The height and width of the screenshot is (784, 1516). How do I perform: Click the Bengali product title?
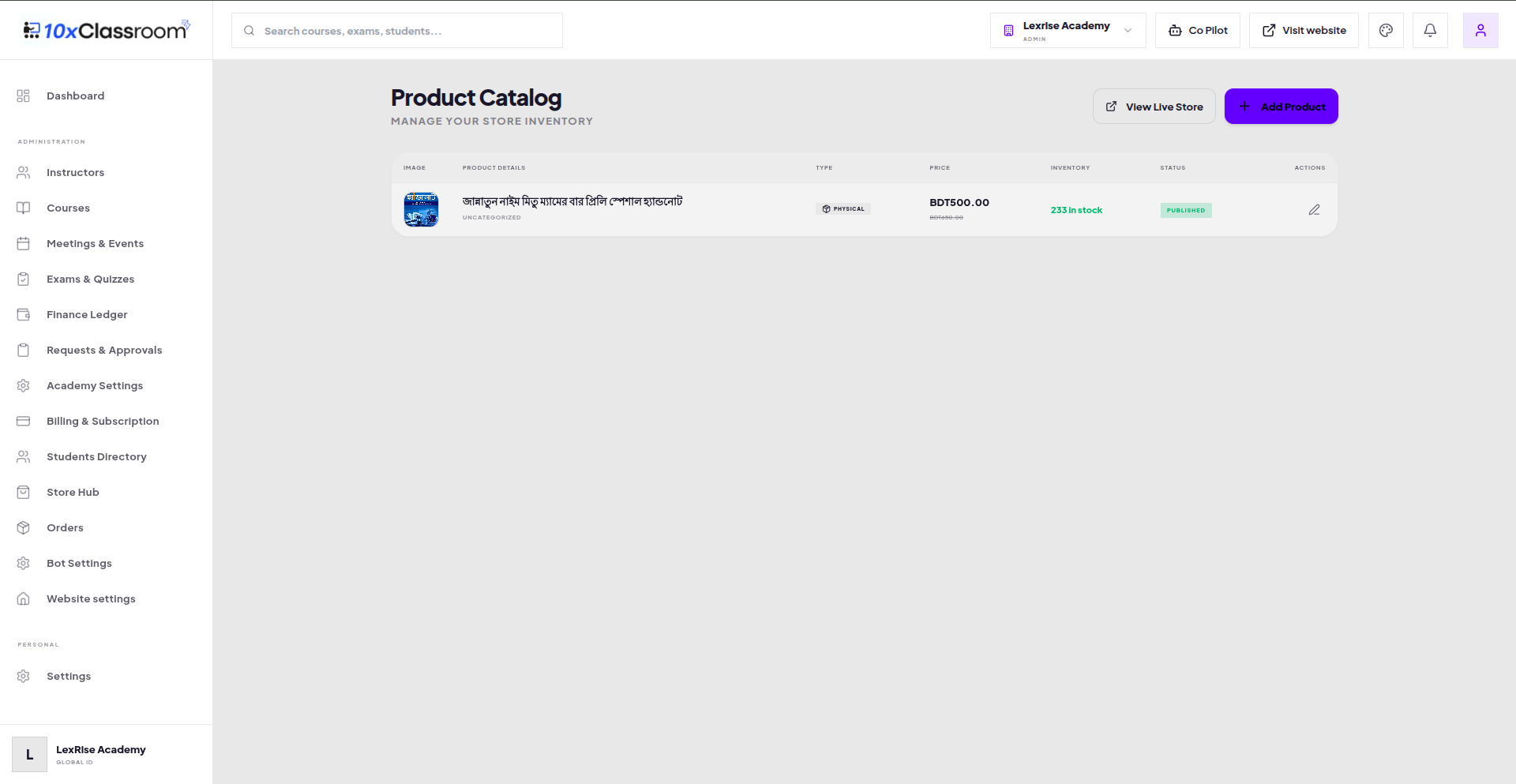click(x=572, y=201)
